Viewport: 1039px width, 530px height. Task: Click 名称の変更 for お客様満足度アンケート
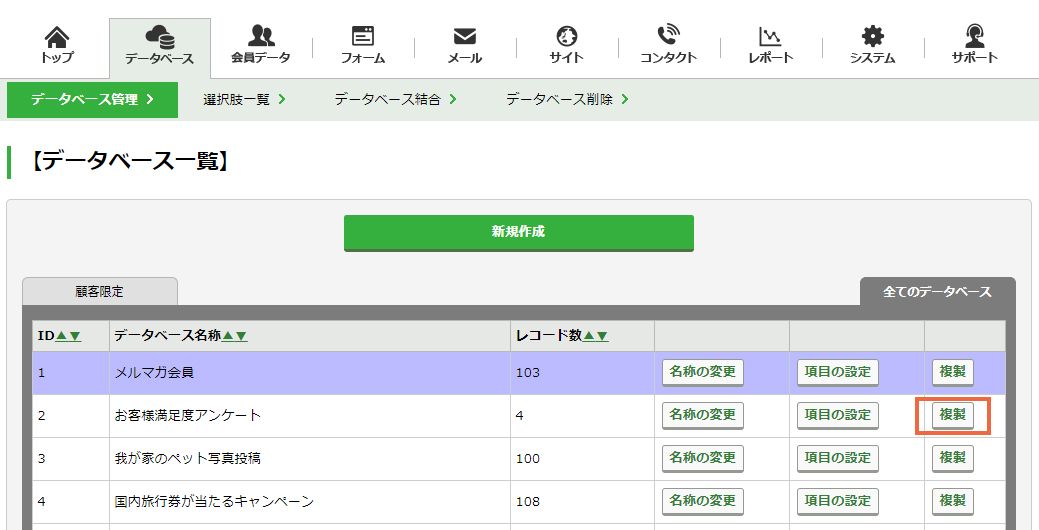702,415
